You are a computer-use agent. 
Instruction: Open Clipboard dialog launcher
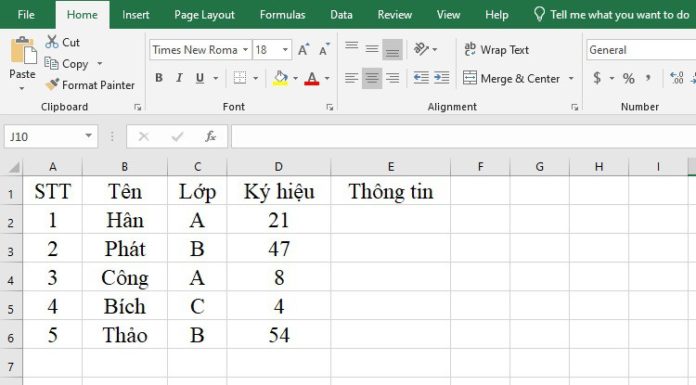(x=138, y=107)
